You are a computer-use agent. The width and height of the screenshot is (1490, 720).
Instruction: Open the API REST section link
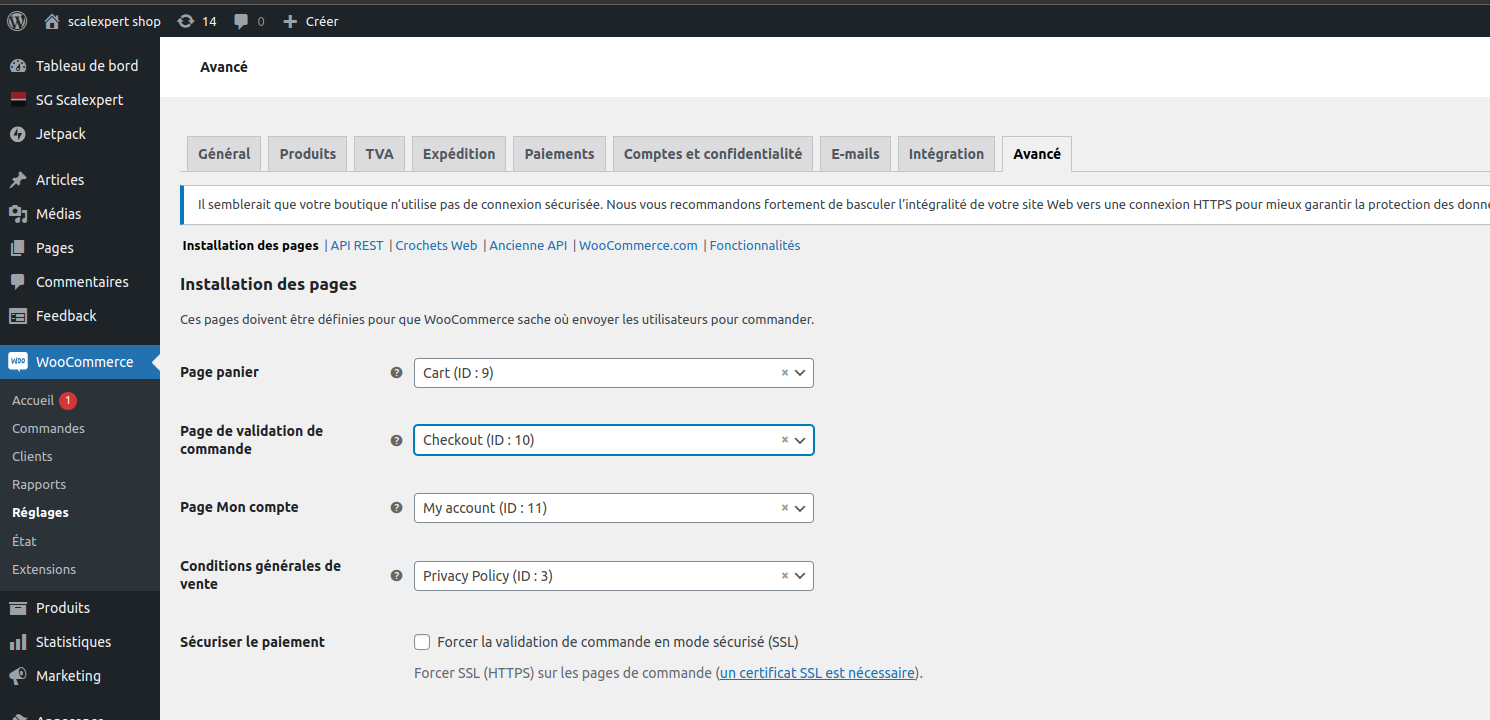pos(357,246)
